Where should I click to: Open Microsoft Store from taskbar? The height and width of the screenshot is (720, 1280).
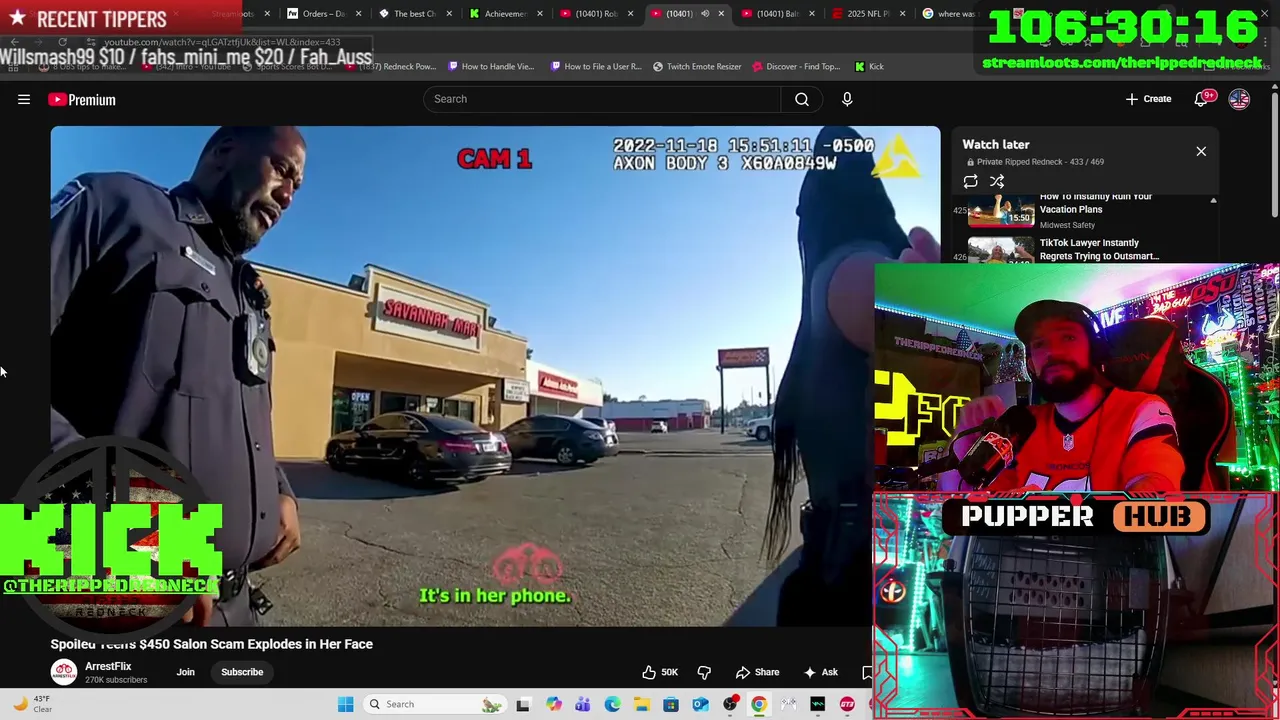coord(671,704)
